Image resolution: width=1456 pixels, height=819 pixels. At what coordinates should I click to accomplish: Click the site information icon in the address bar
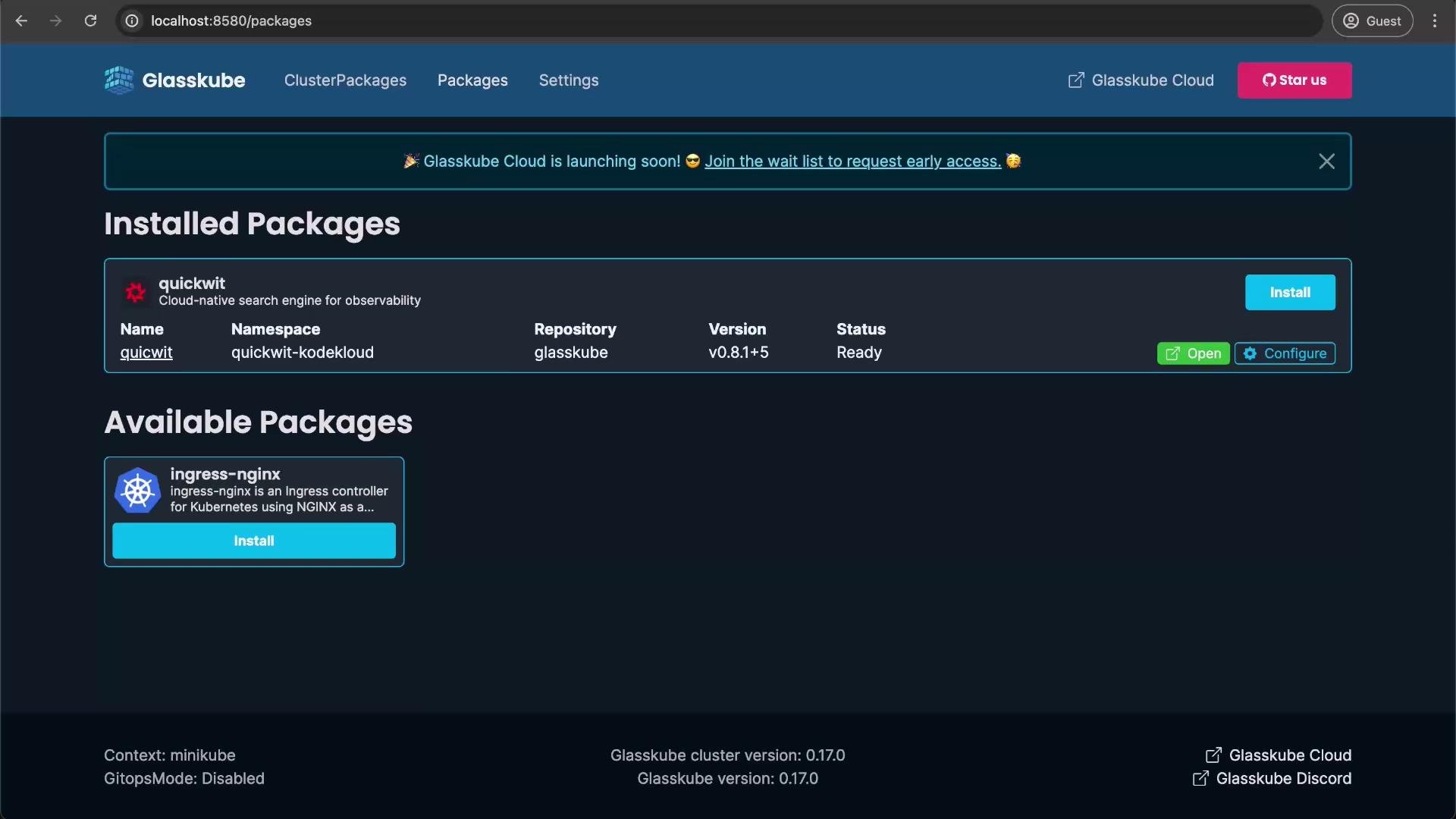[132, 21]
